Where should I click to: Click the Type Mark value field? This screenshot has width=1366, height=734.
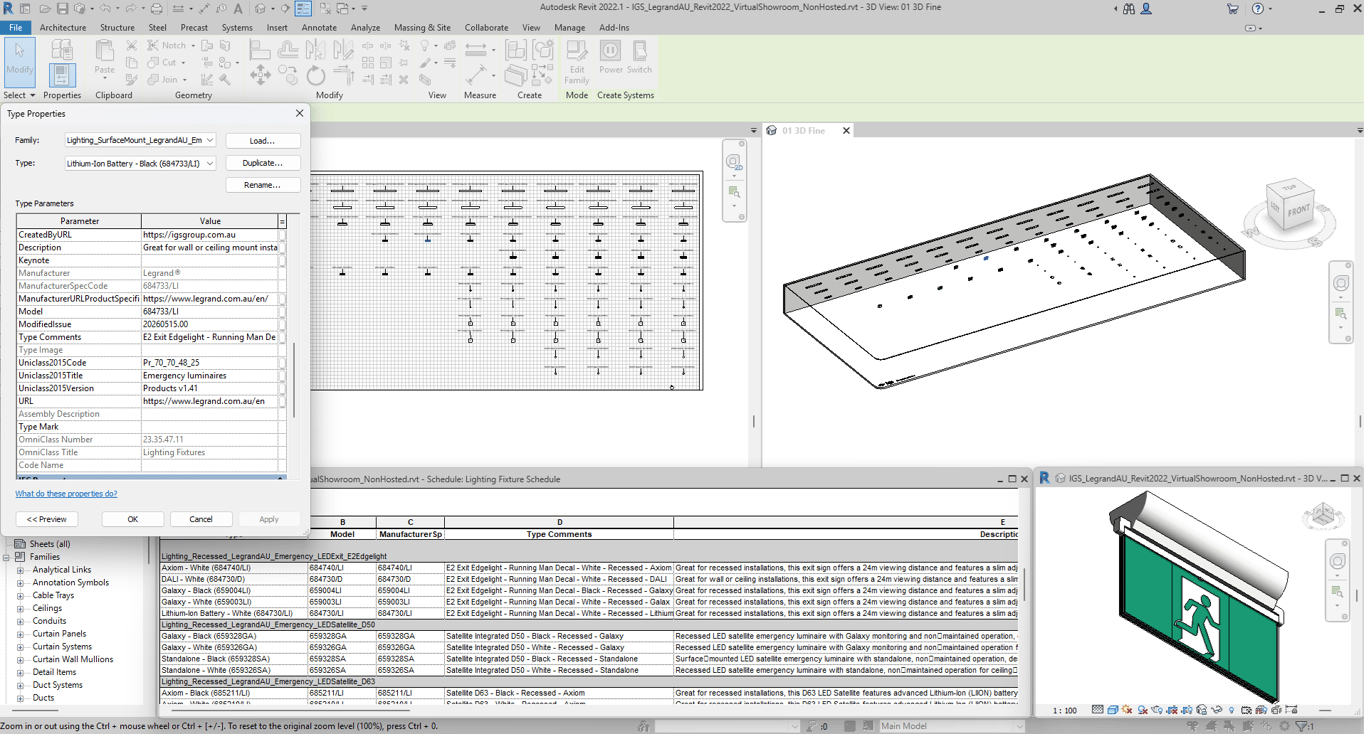[x=209, y=427]
